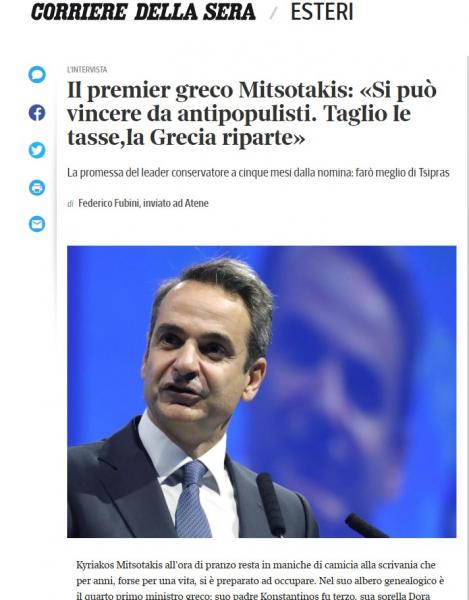Send article with envelope email icon

click(x=37, y=224)
